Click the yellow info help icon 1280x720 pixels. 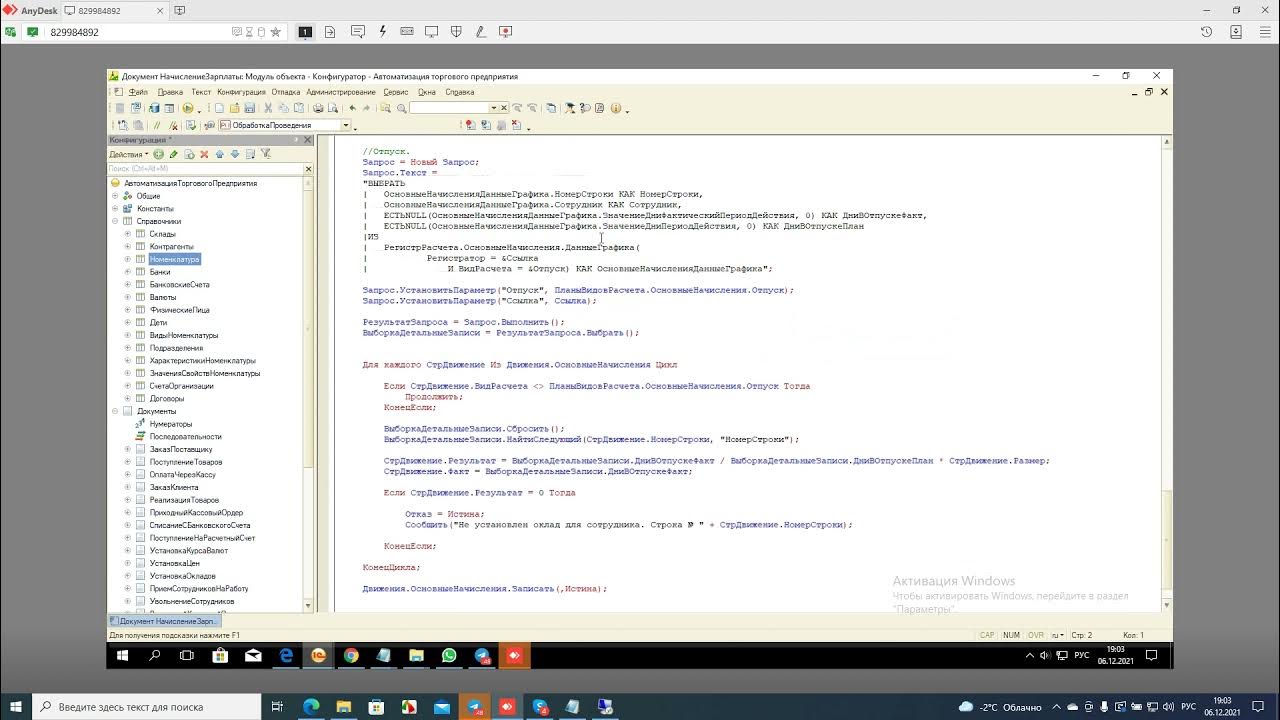[x=615, y=108]
